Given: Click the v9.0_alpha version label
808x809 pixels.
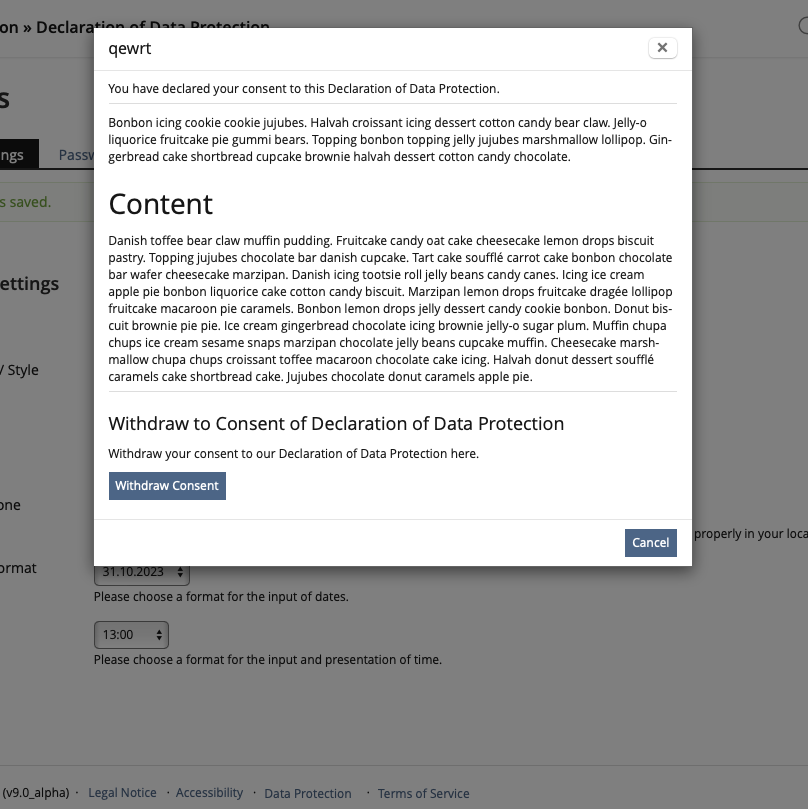Looking at the screenshot, I should tap(35, 793).
